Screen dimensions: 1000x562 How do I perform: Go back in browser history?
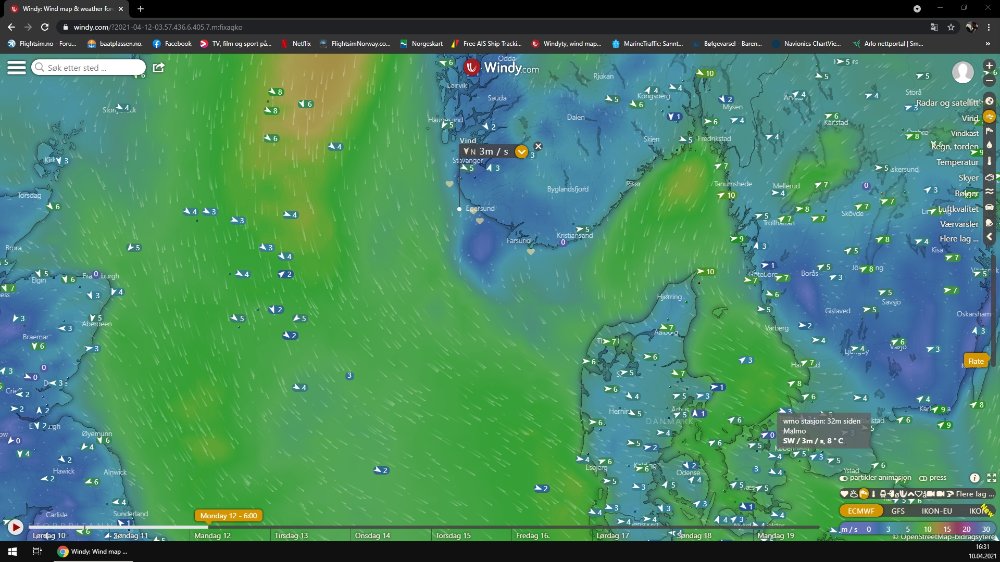tap(11, 27)
